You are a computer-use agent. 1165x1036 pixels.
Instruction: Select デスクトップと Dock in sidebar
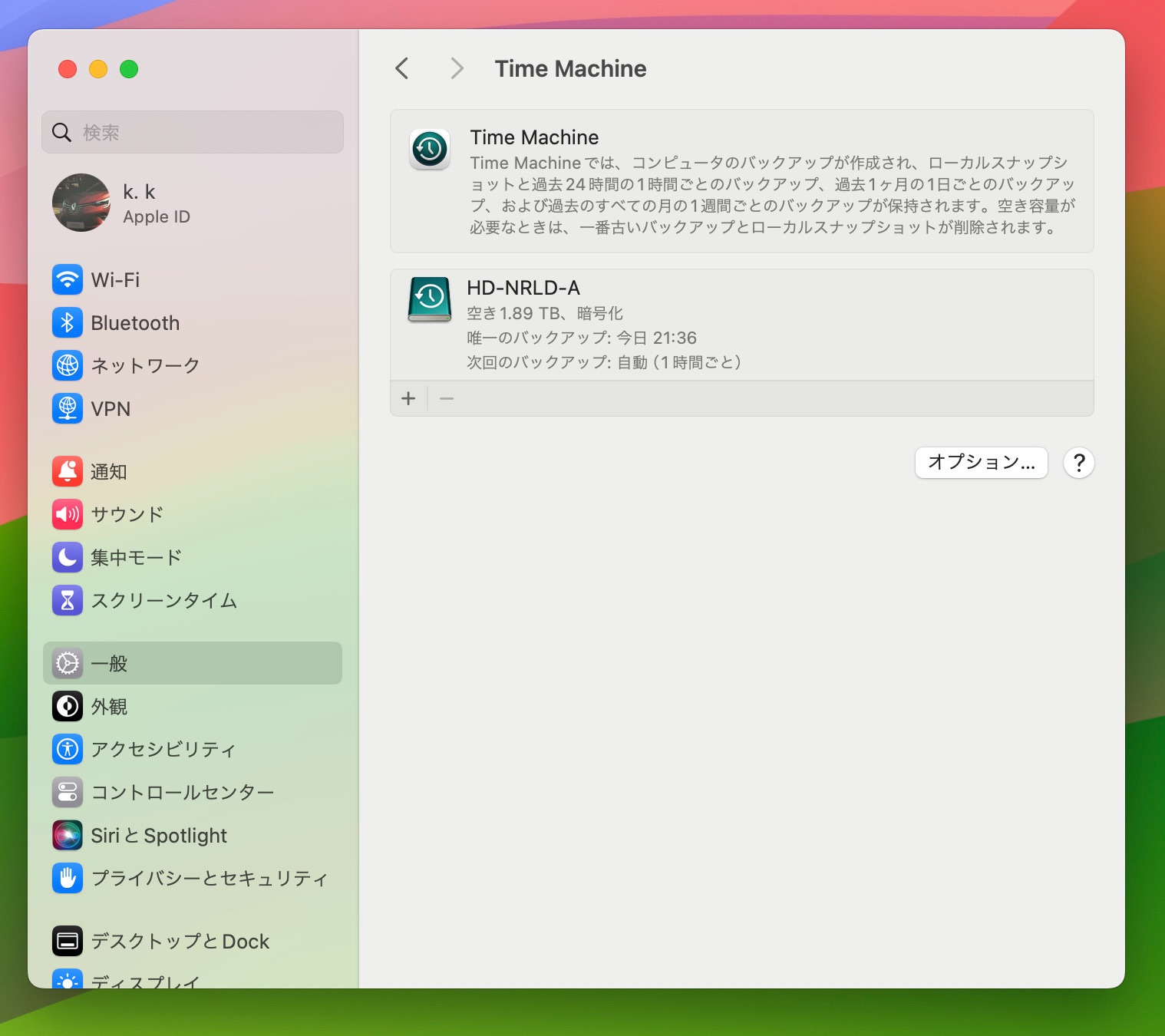point(193,941)
